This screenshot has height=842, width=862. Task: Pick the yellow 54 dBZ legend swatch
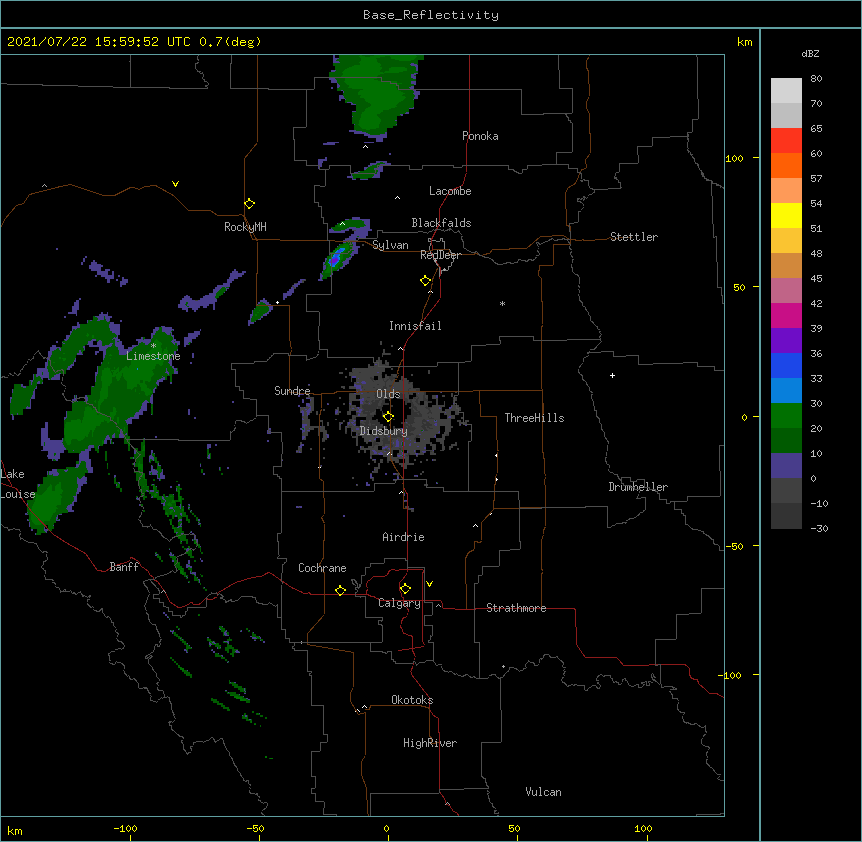pyautogui.click(x=786, y=215)
